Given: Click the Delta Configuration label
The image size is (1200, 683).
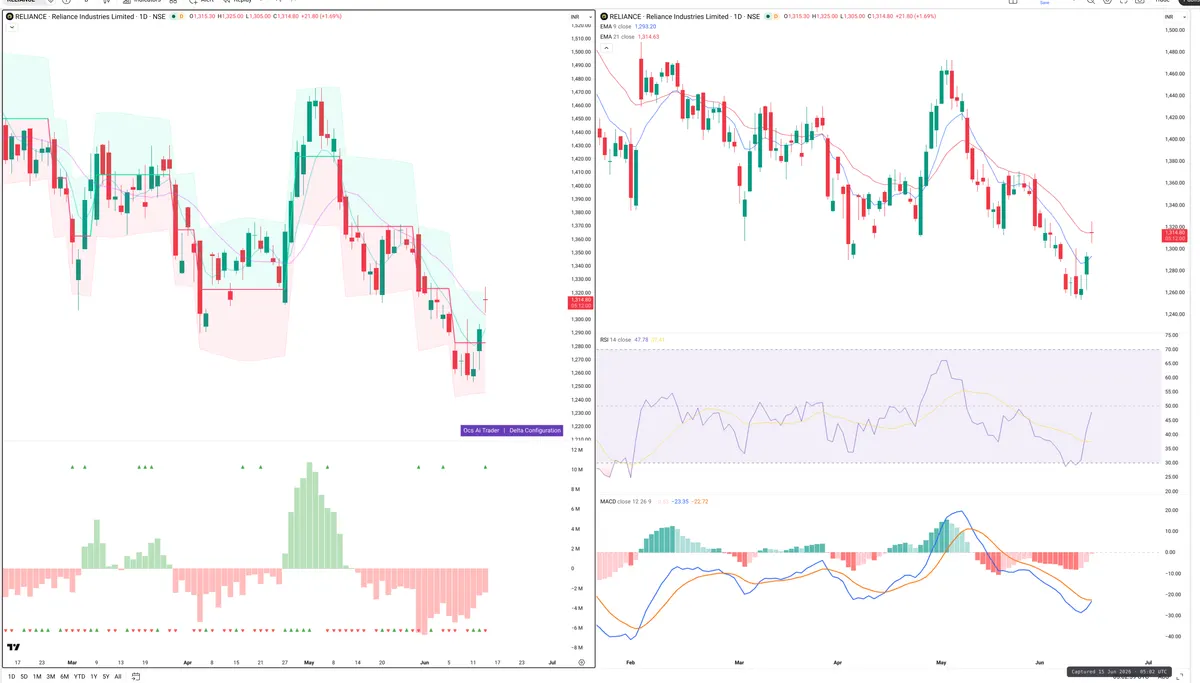Looking at the screenshot, I should coord(535,430).
